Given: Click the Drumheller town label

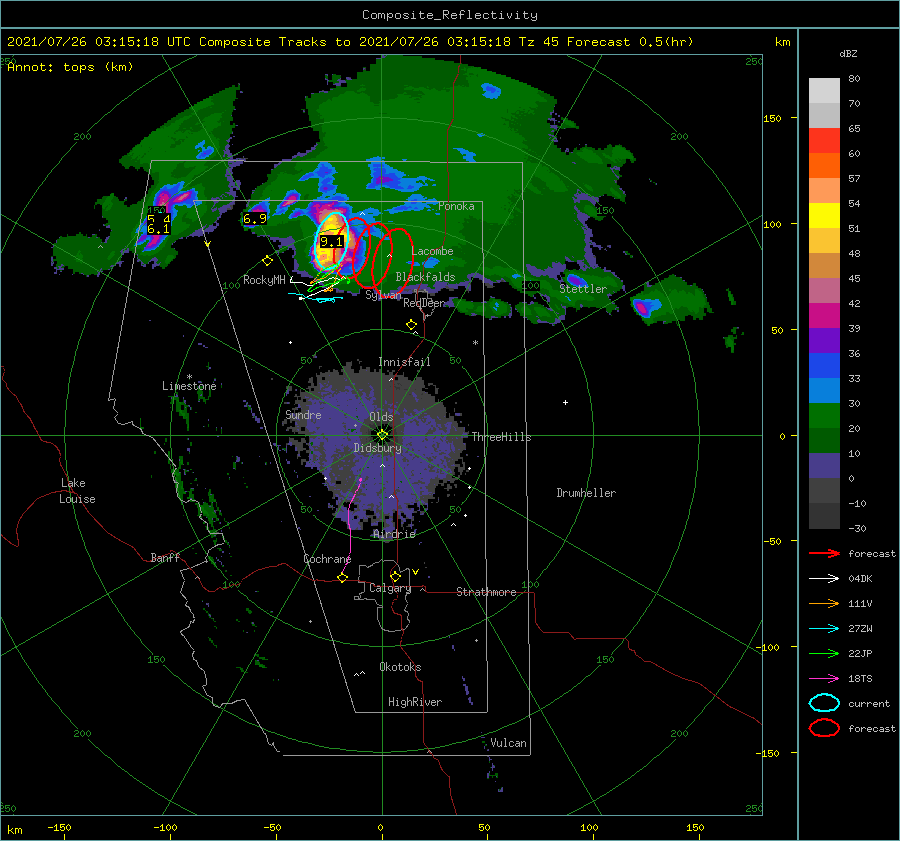Looking at the screenshot, I should [586, 493].
